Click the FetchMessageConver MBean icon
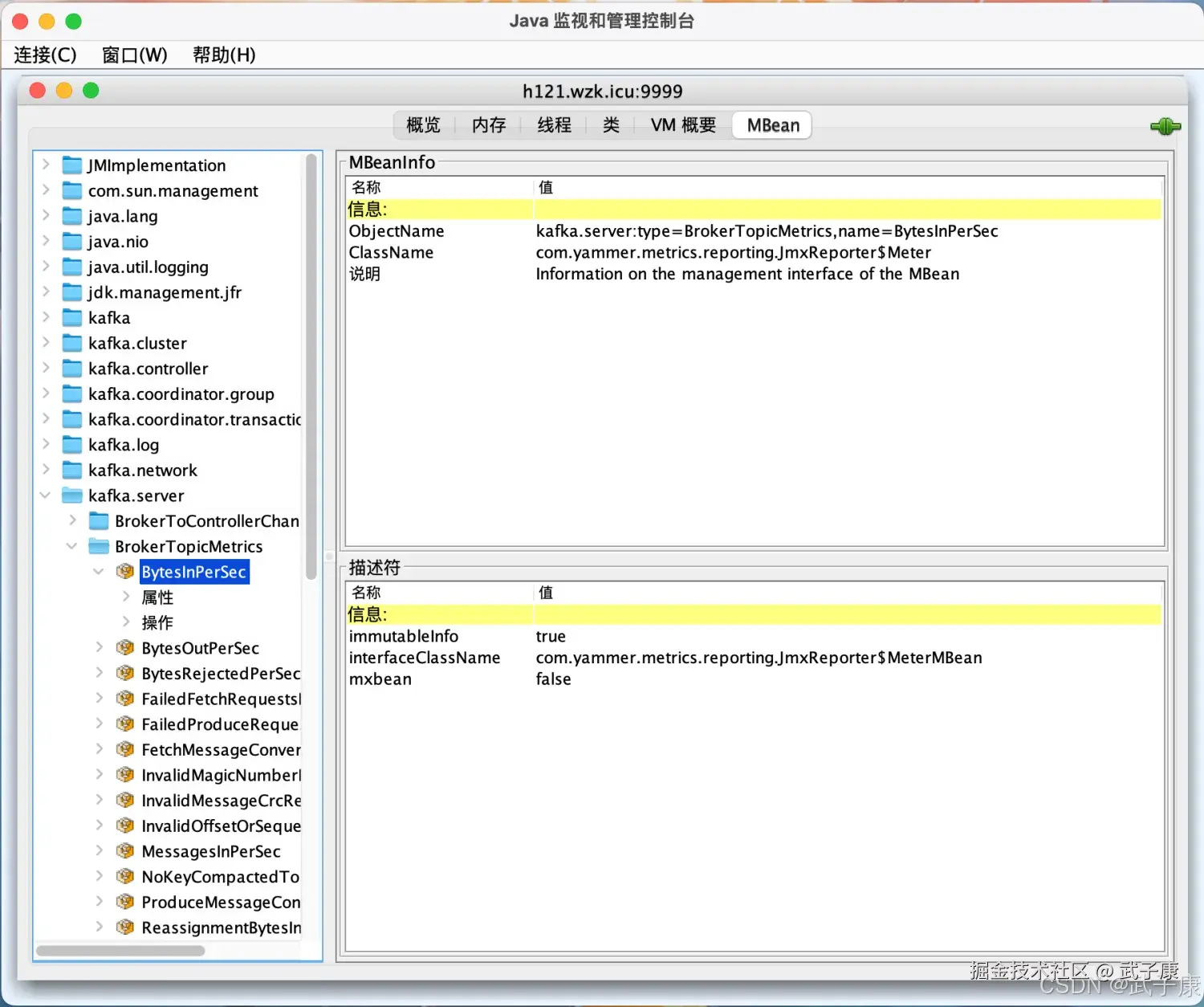Screen dimensions: 1204x1007 (125, 750)
